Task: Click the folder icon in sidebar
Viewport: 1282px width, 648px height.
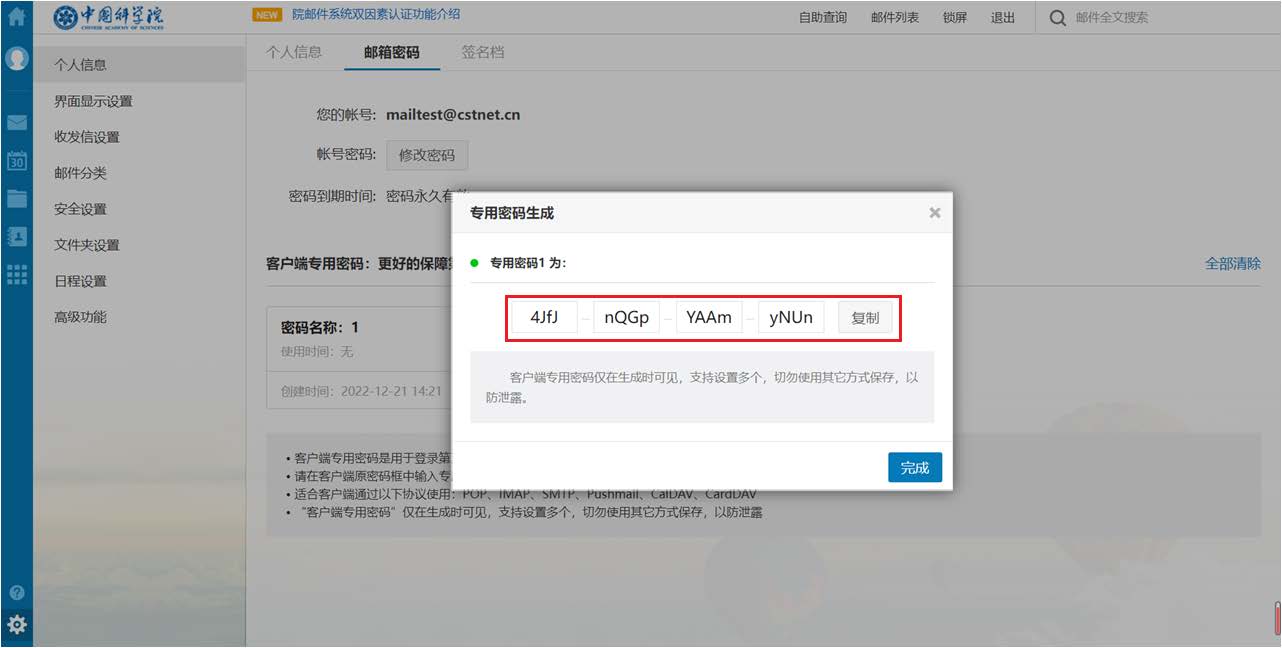Action: point(16,198)
